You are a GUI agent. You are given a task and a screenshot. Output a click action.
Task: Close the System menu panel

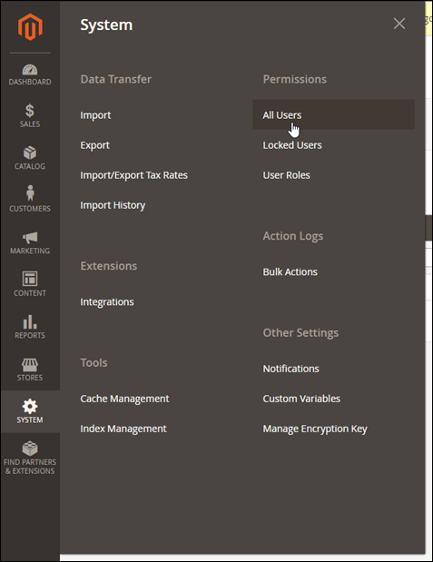[399, 24]
